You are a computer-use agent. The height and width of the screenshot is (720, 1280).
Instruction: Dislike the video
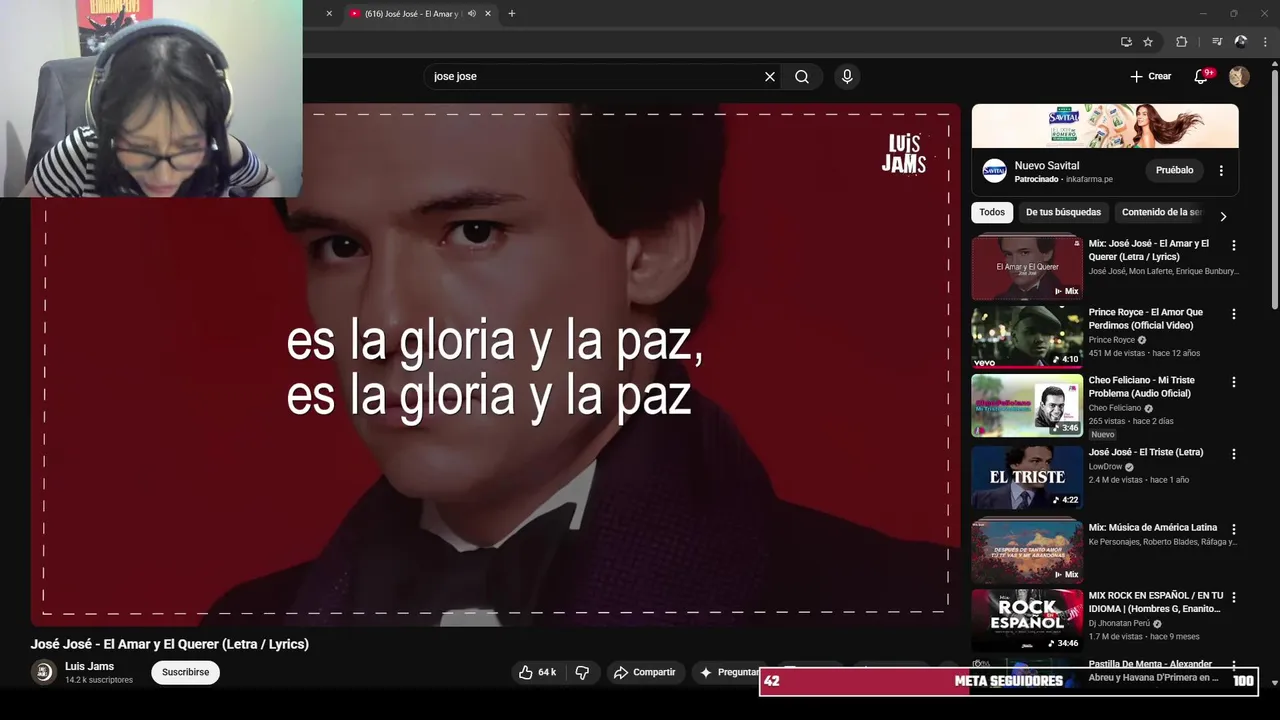[x=582, y=672]
